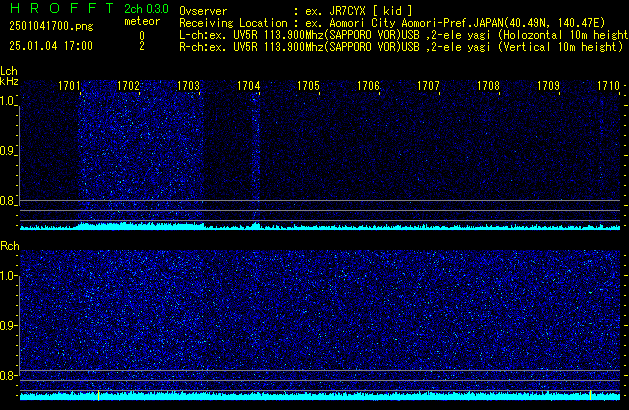629x410 pixels.
Task: Click the 2ch 0.3.0 version label
Action: 146,9
